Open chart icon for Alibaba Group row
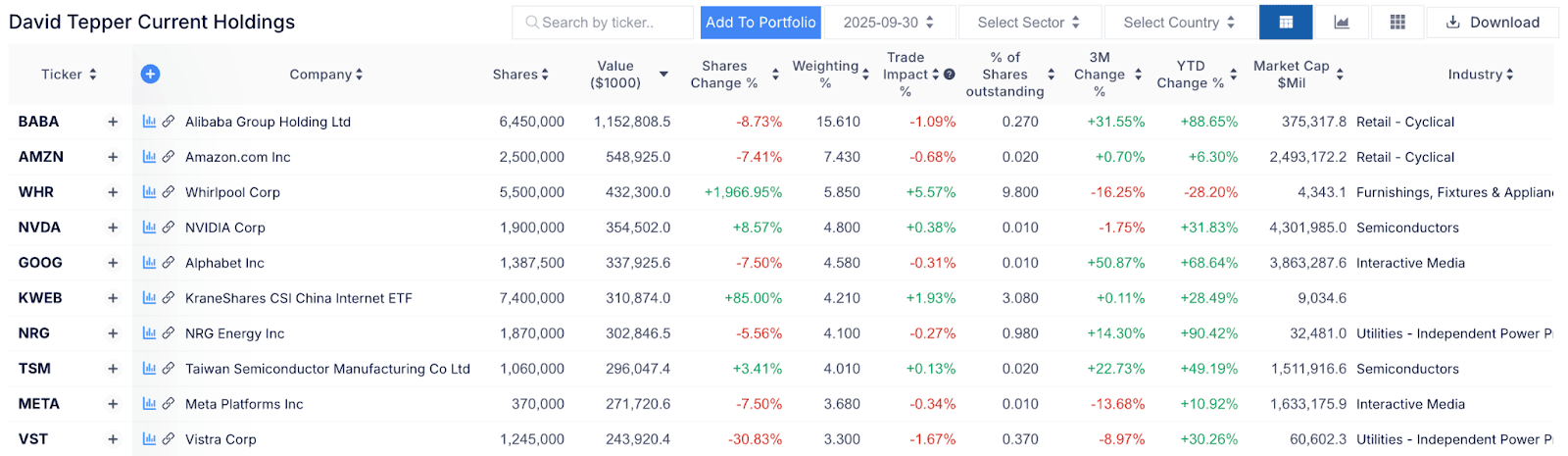 pos(149,122)
